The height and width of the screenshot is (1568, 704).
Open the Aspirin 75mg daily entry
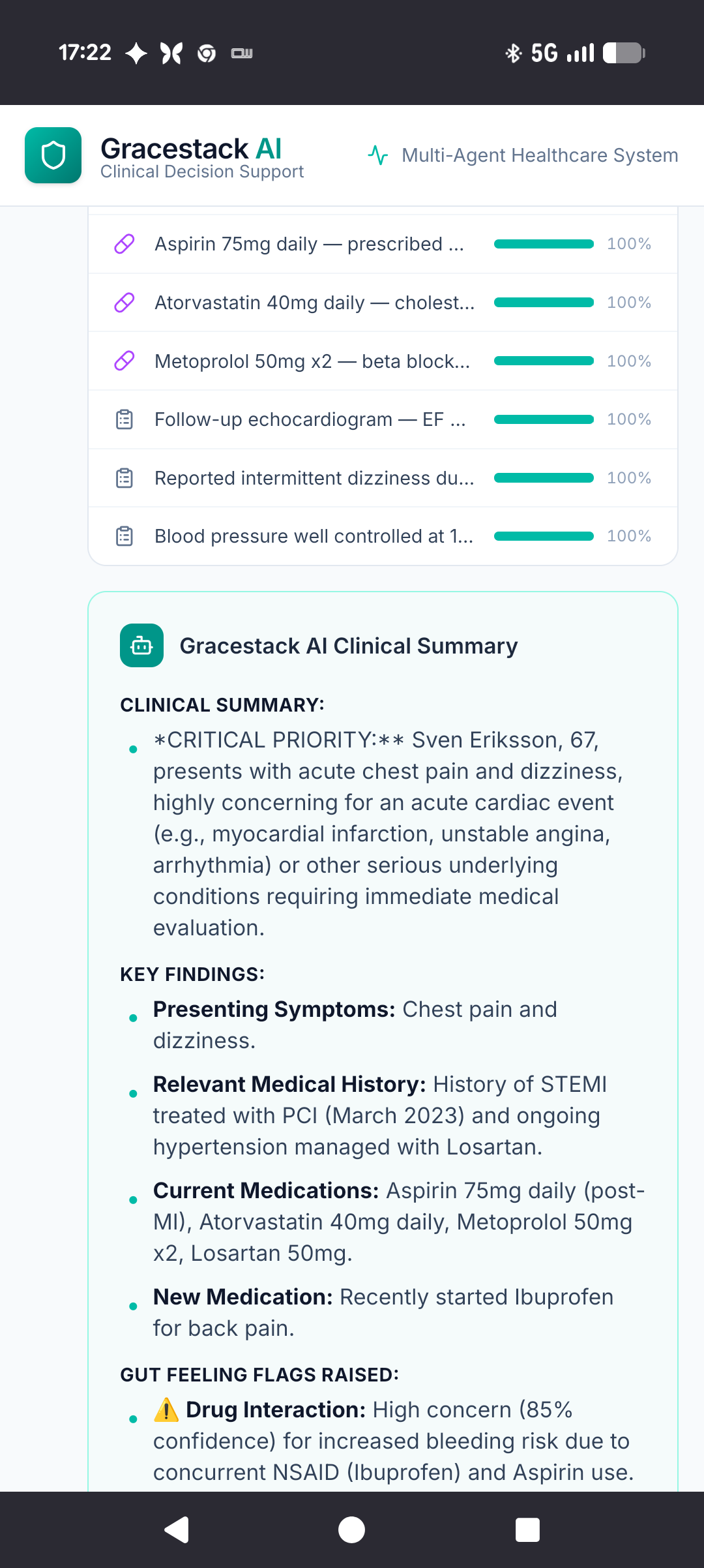309,244
